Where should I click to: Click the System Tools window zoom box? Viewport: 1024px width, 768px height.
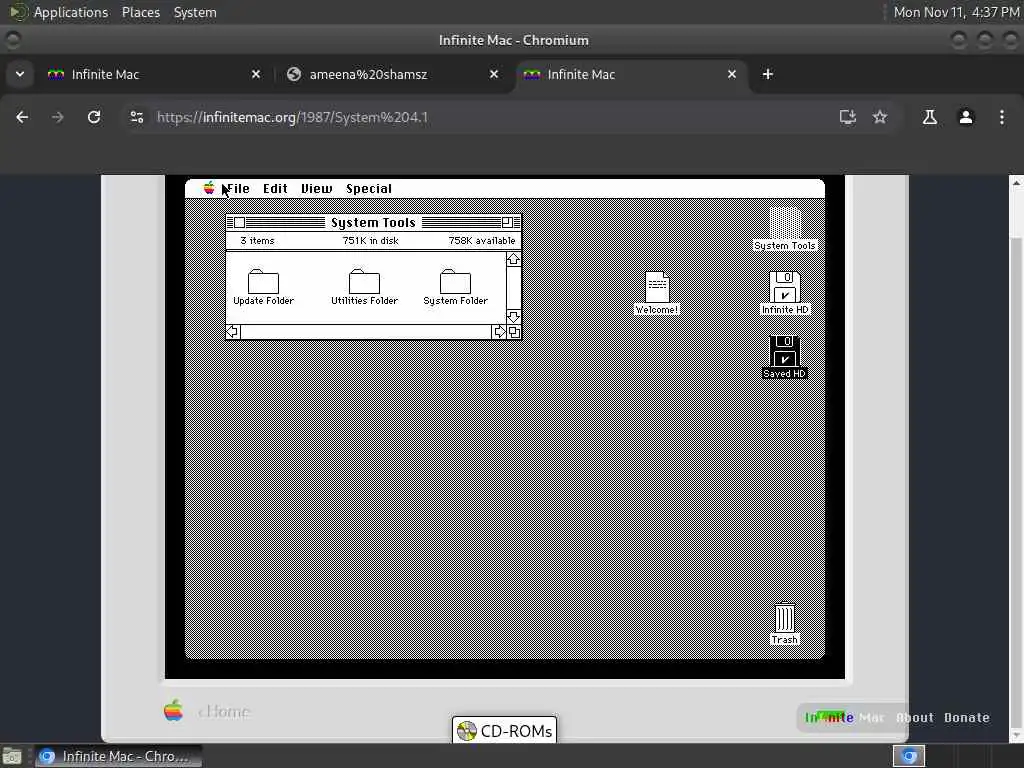(x=507, y=222)
